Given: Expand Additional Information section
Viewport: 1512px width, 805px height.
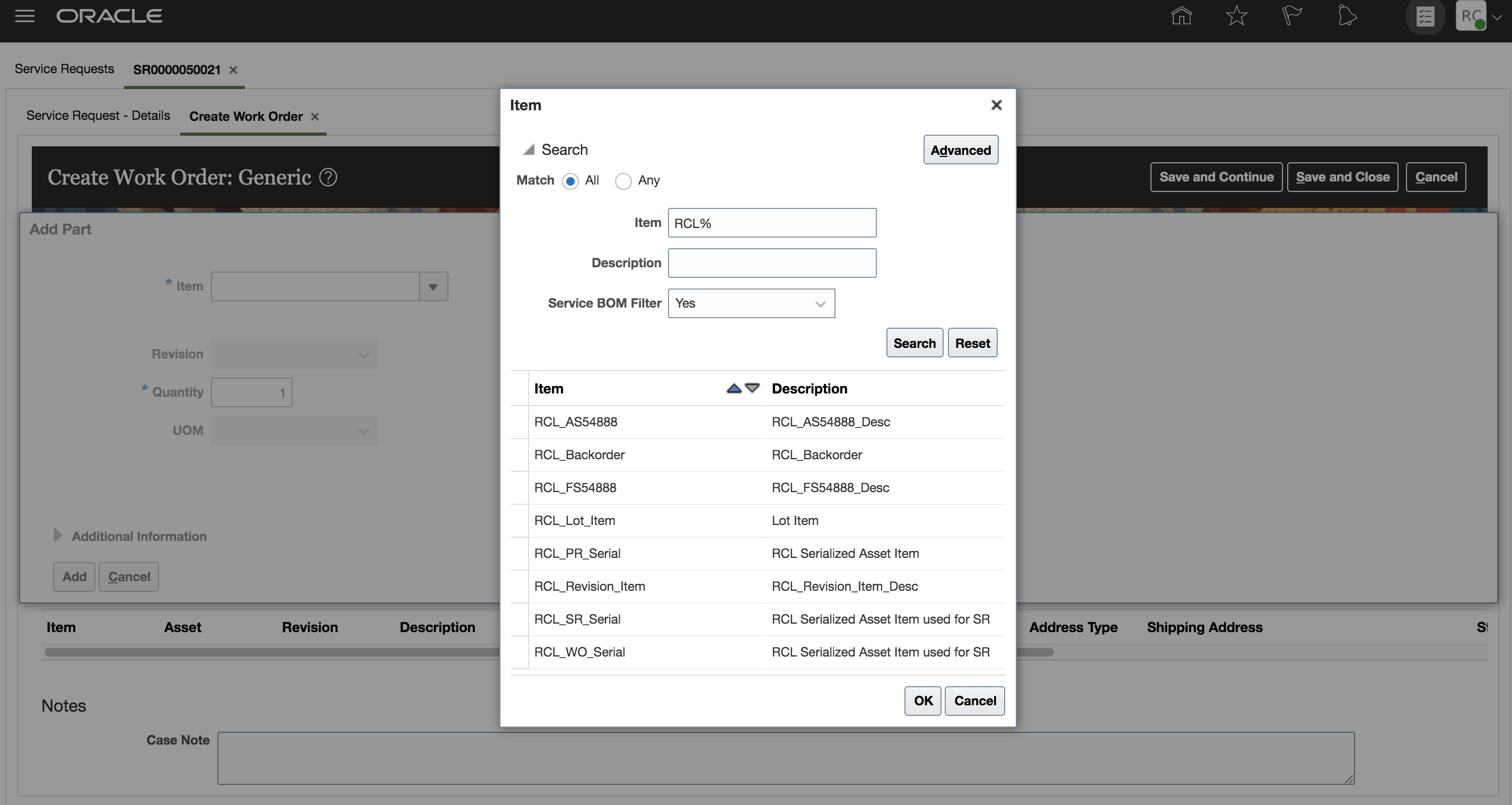Looking at the screenshot, I should point(57,535).
